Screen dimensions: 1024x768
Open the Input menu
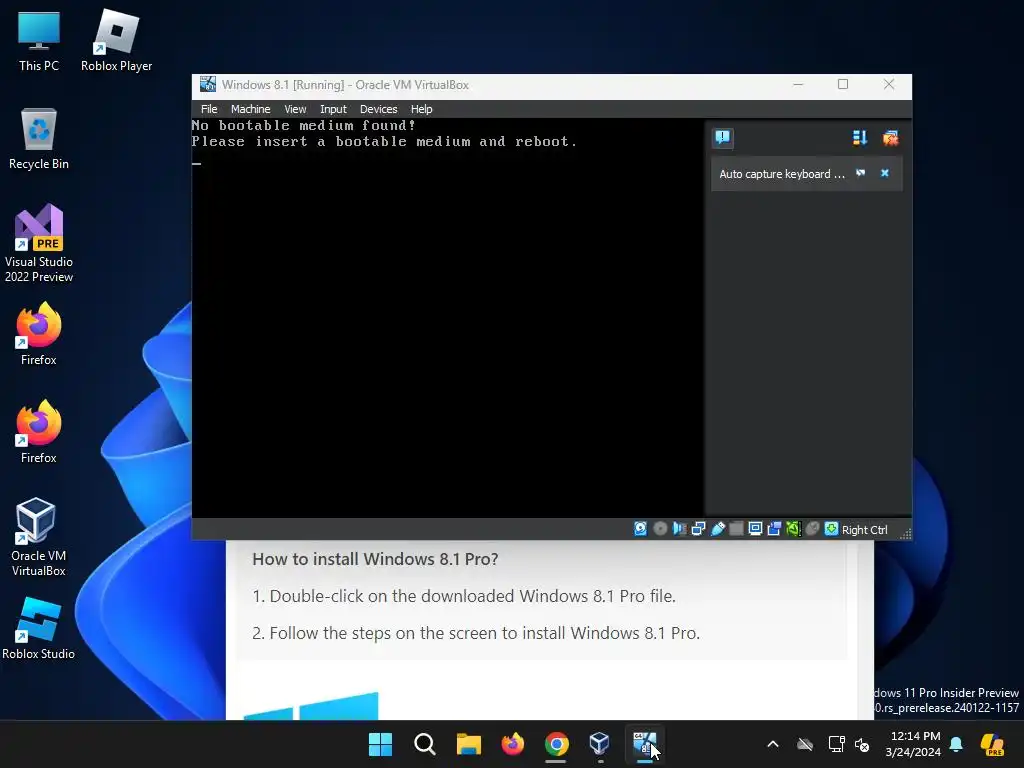click(333, 109)
